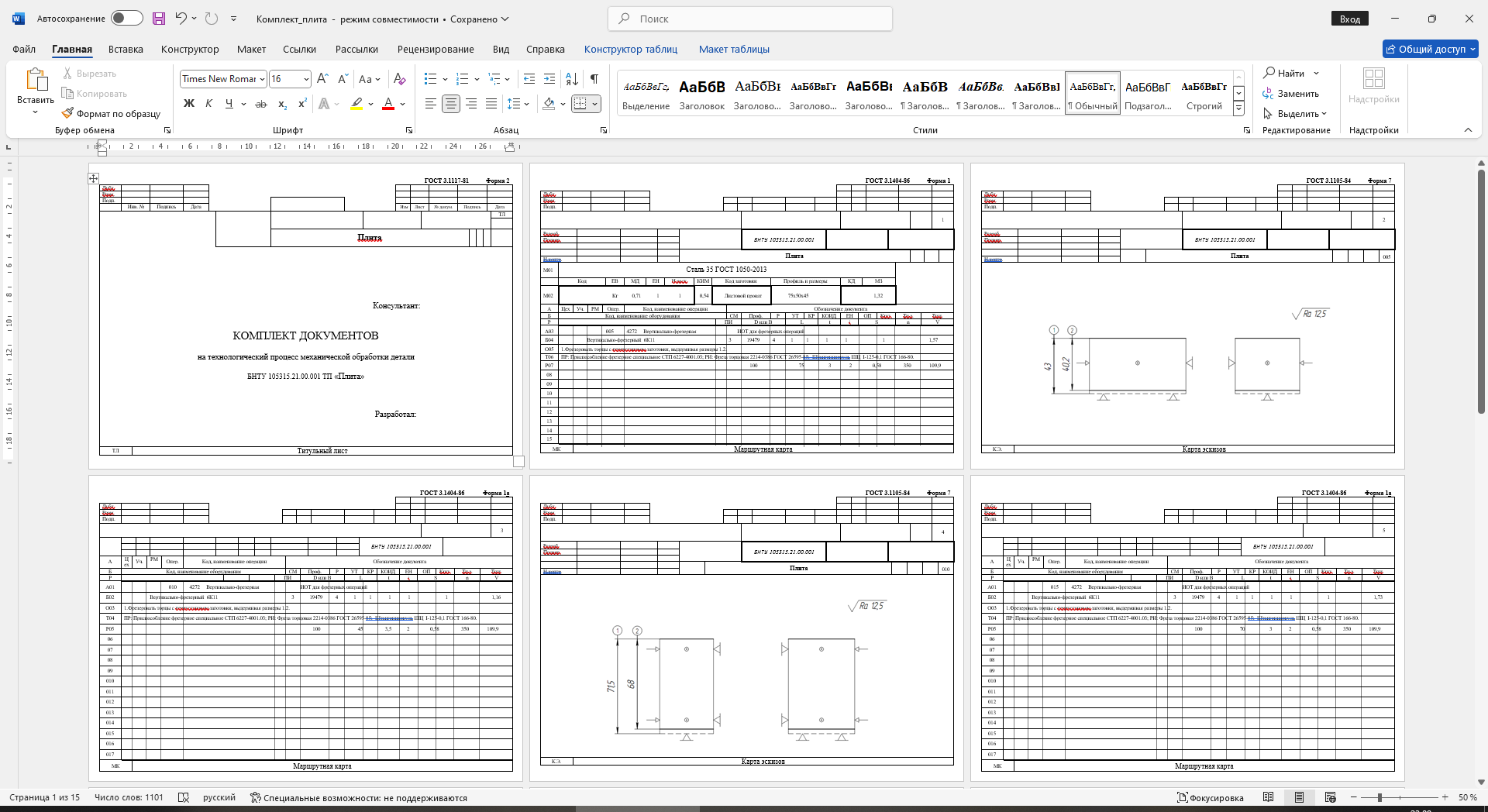The height and width of the screenshot is (812, 1488).
Task: Toggle the AutoSave switch
Action: [126, 19]
